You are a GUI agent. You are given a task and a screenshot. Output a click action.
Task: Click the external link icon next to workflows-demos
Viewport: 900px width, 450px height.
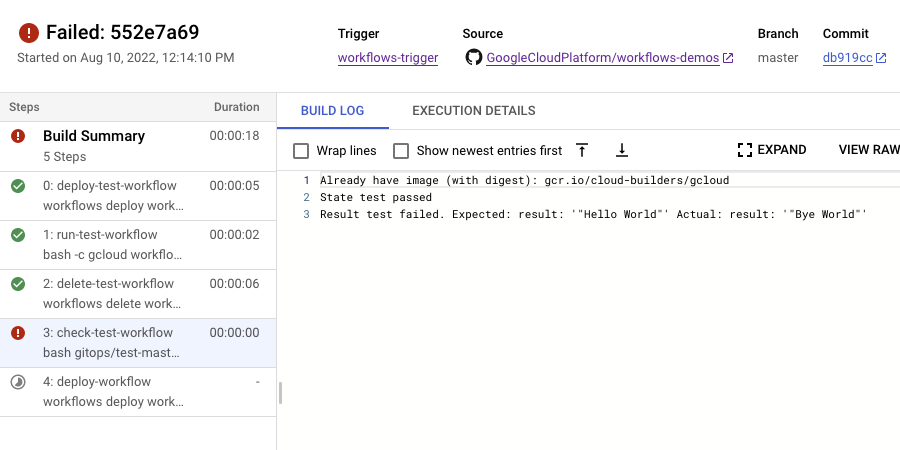point(728,58)
